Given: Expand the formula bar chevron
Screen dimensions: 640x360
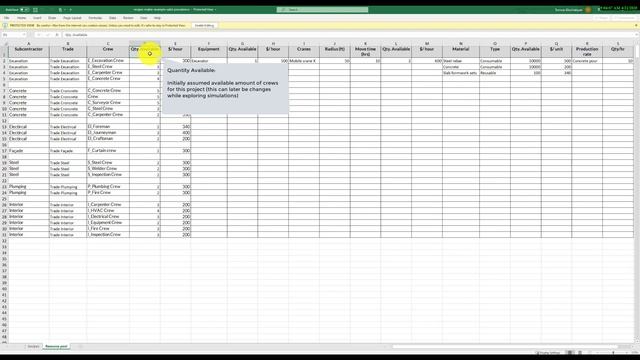Looking at the screenshot, I should pyautogui.click(x=636, y=35).
